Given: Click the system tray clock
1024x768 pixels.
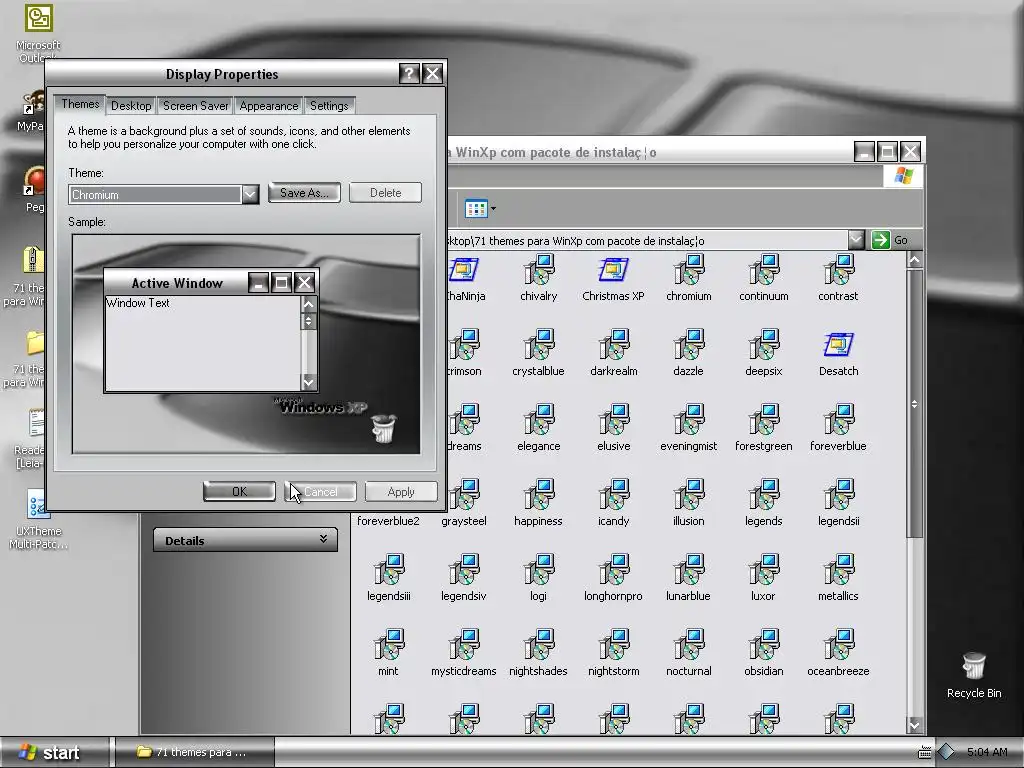Looking at the screenshot, I should pyautogui.click(x=988, y=752).
